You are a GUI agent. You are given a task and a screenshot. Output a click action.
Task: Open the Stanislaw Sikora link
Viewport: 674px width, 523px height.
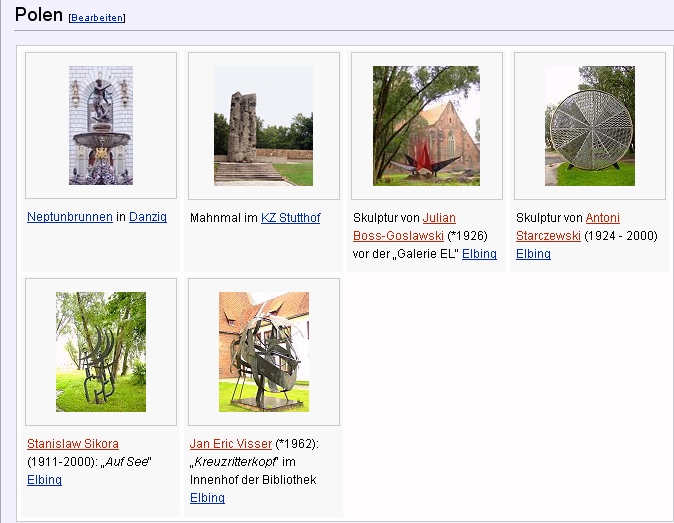73,444
